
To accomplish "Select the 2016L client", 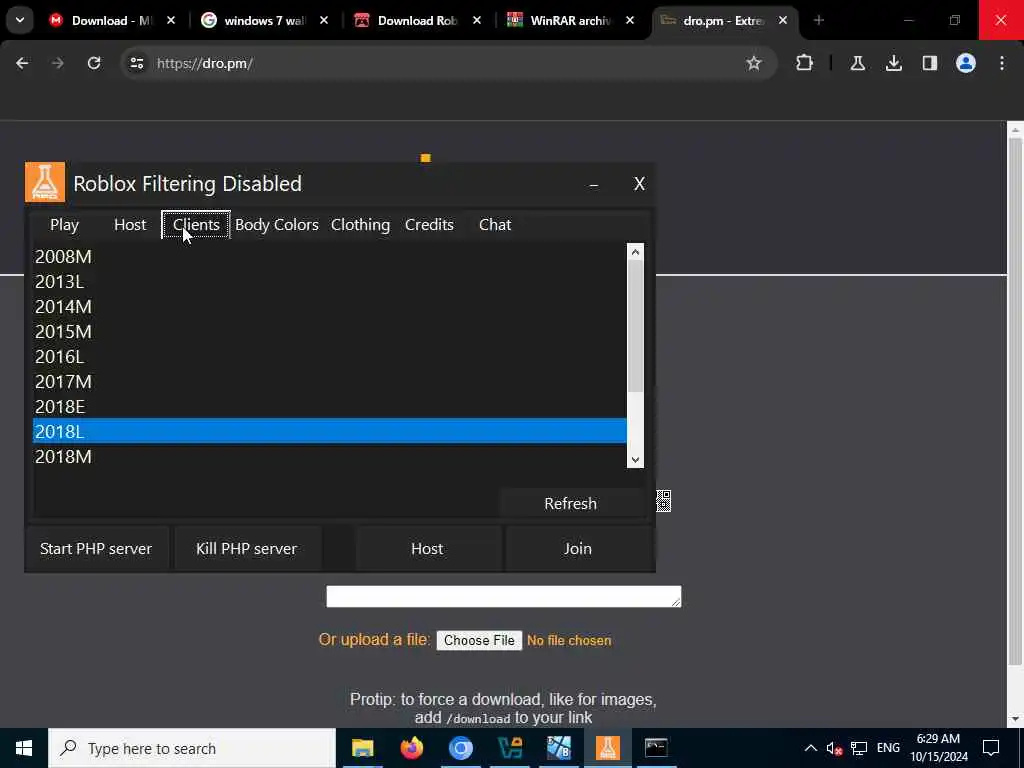I will [x=330, y=357].
